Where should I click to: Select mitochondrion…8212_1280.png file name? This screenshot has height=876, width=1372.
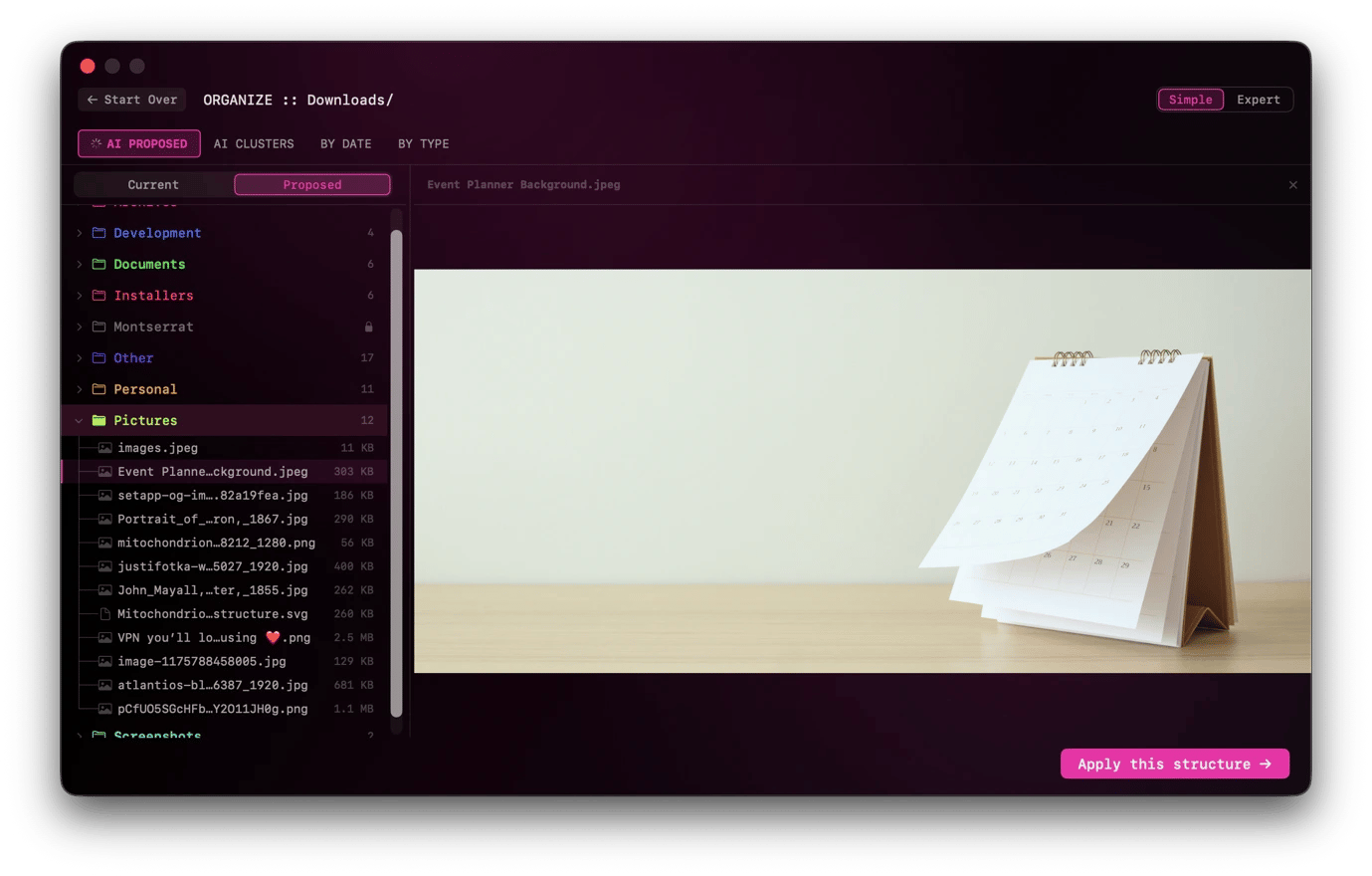[217, 543]
